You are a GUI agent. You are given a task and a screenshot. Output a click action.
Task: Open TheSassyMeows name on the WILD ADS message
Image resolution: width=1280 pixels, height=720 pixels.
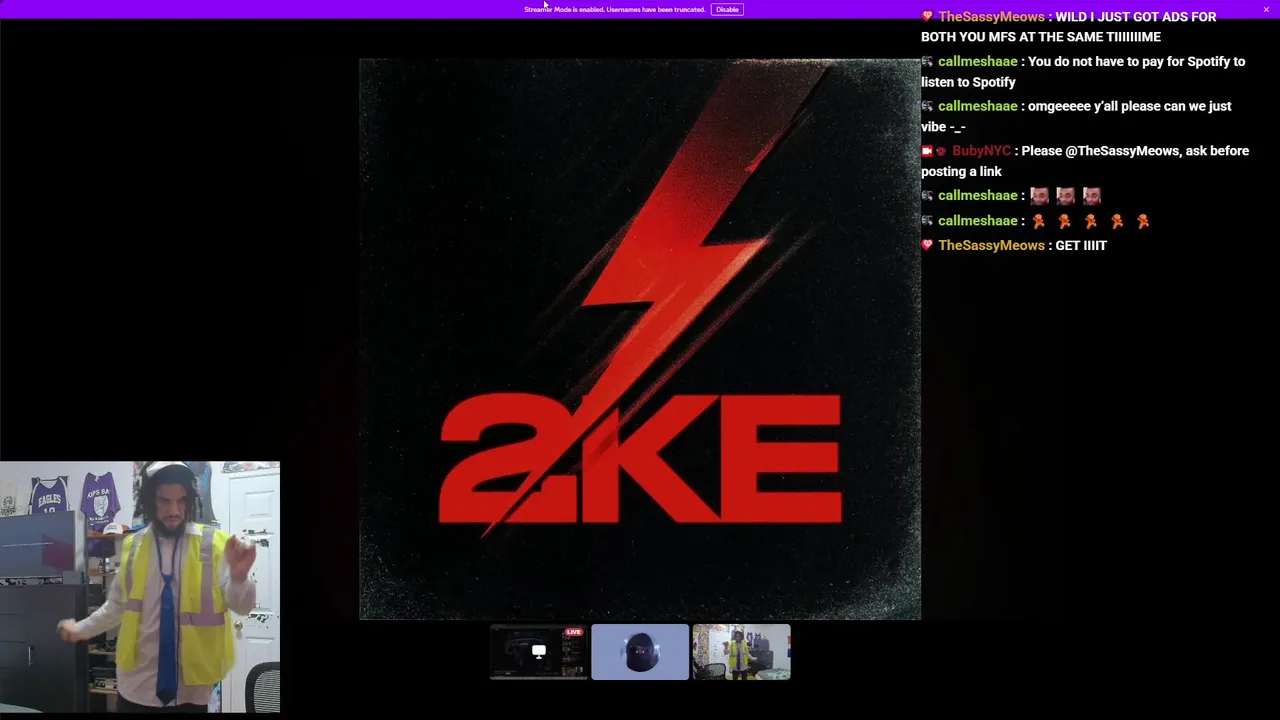(991, 17)
